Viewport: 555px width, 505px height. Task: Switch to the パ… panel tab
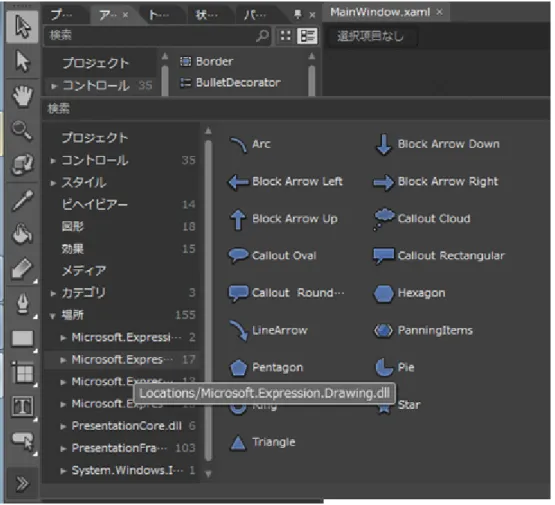tap(255, 15)
